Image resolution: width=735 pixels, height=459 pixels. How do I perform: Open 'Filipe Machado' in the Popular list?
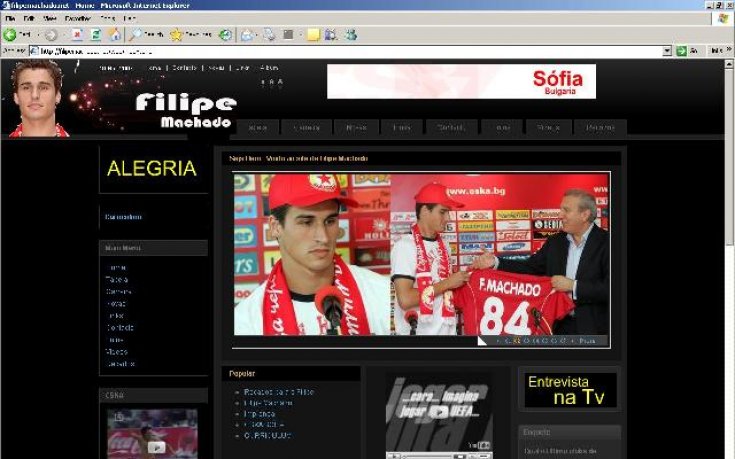(x=268, y=403)
